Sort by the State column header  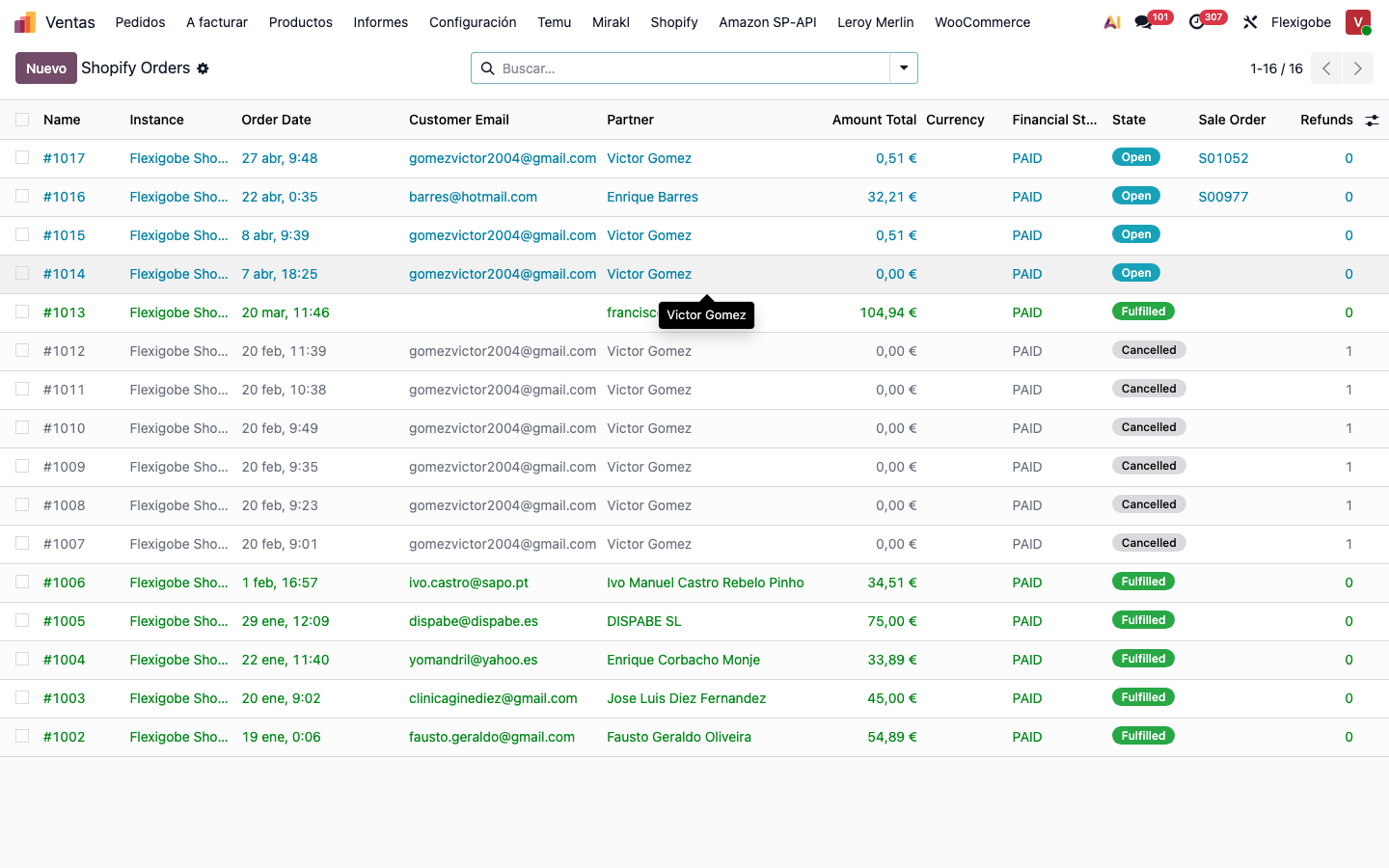click(1129, 120)
